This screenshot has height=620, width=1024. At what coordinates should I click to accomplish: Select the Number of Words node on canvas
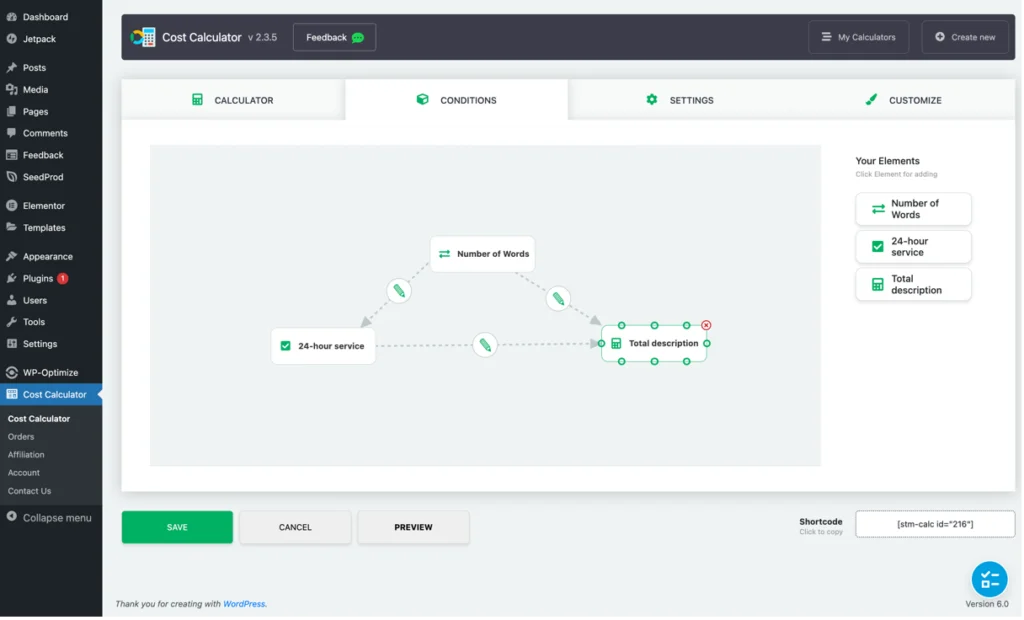[x=483, y=254]
